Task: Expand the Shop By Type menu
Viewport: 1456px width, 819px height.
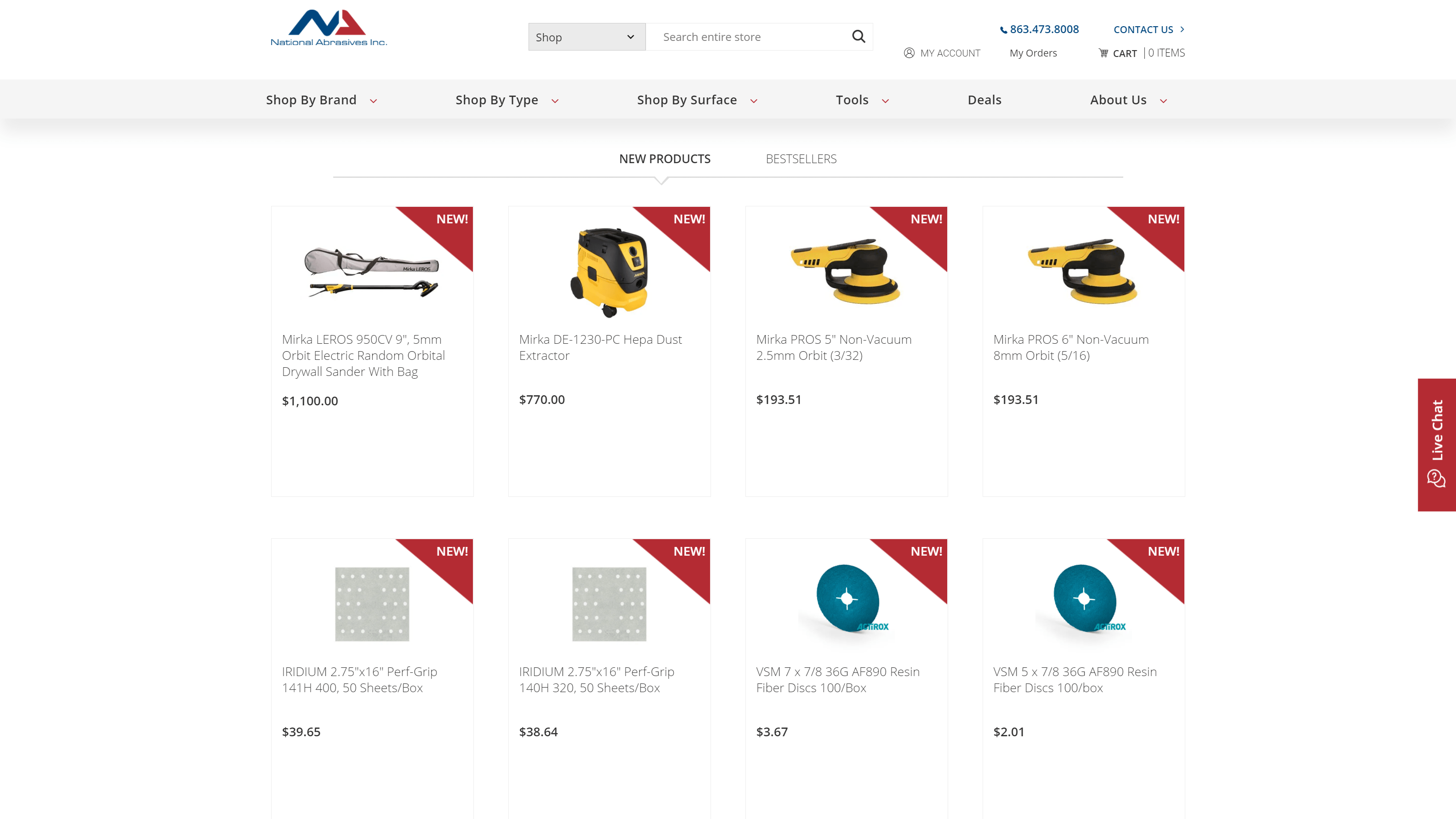Action: 507,100
